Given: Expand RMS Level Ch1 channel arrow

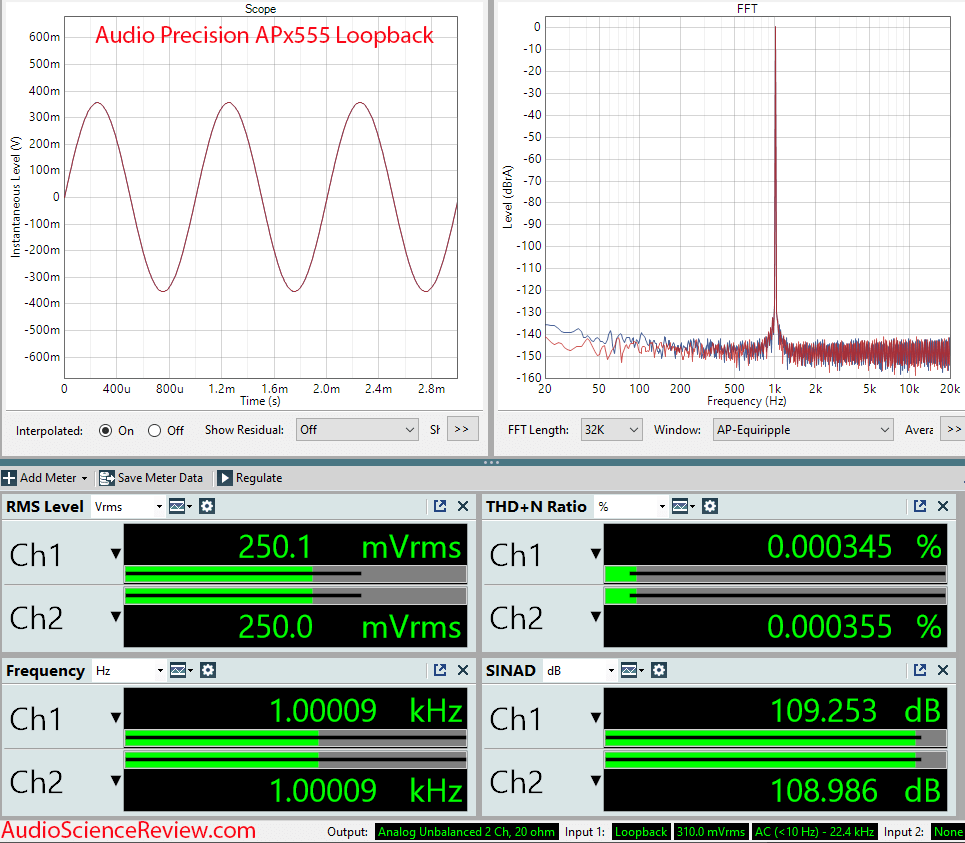Looking at the screenshot, I should (x=116, y=554).
